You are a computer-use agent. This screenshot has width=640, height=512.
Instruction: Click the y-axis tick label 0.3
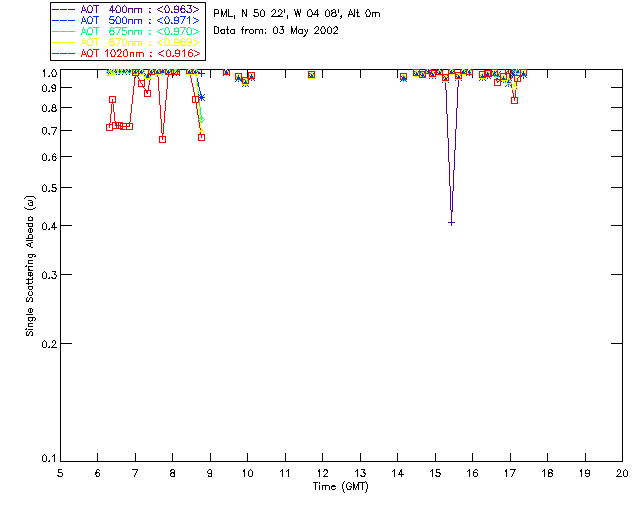(x=49, y=275)
